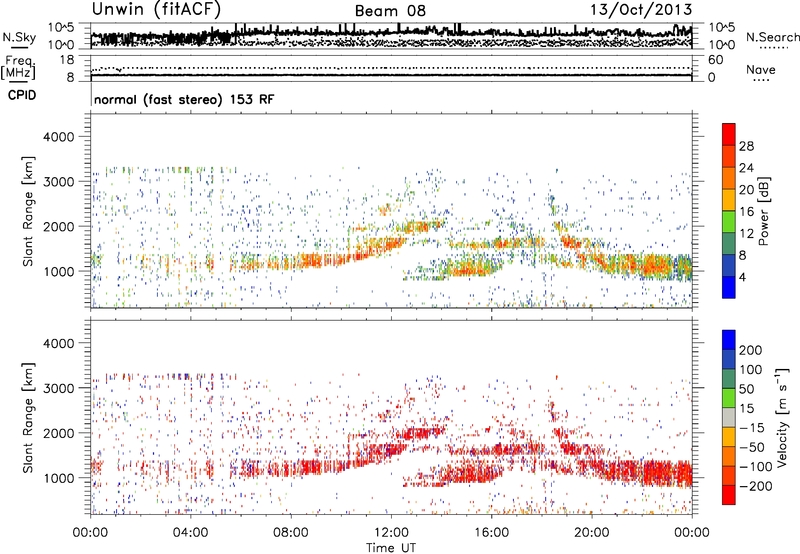Pick Power colorbar segment between 4 and 8

point(729,265)
